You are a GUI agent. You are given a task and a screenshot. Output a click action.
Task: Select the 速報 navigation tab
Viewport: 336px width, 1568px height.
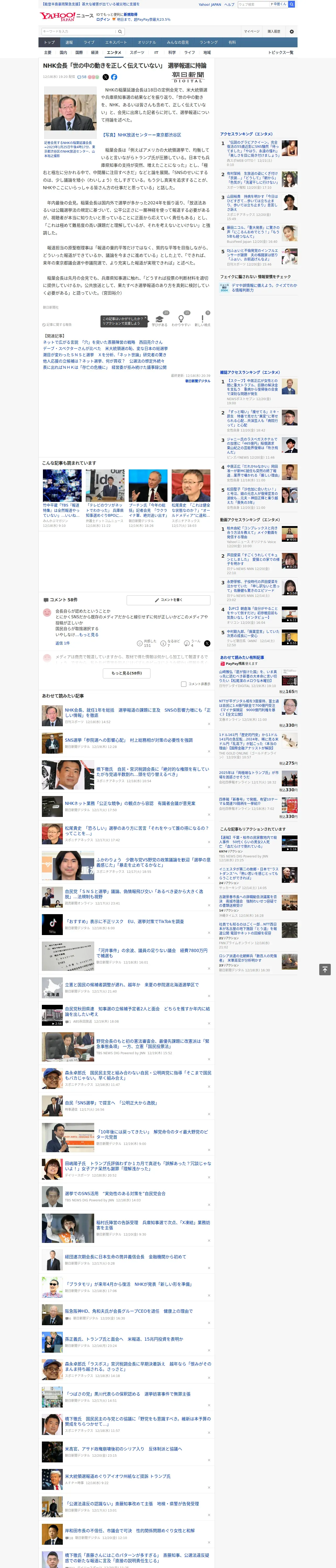point(69,43)
